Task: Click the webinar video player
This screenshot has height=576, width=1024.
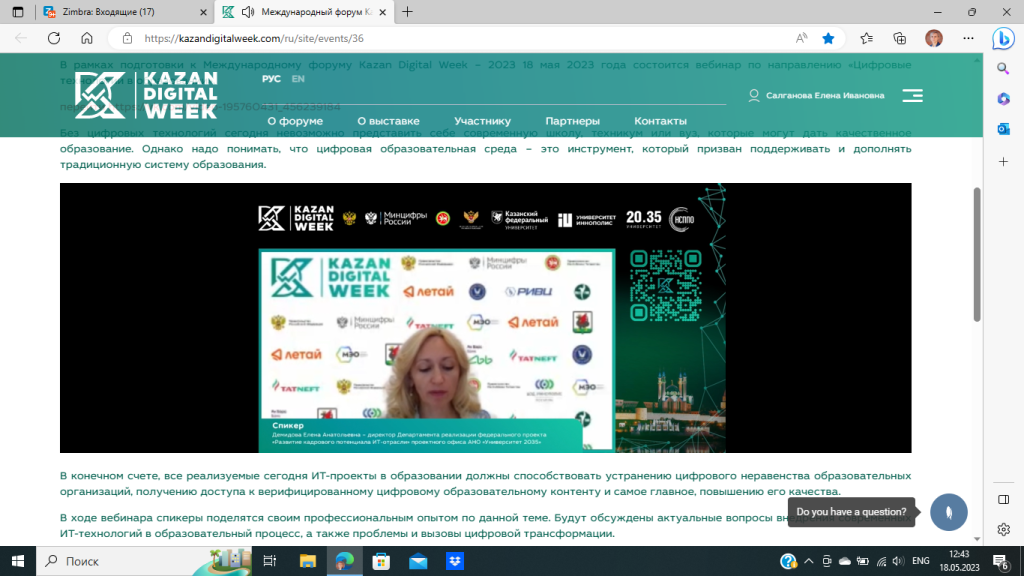Action: (485, 318)
